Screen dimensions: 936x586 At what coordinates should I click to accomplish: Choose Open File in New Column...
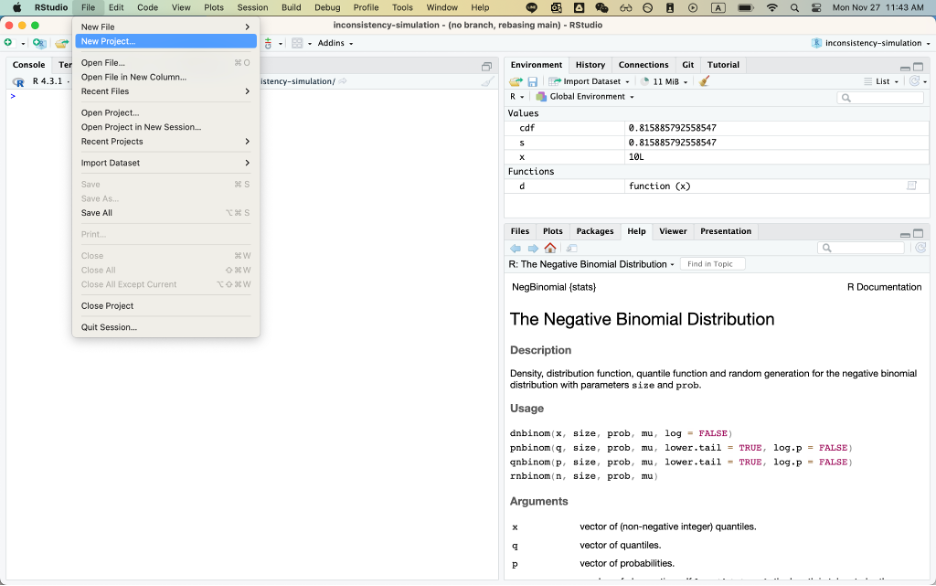tap(165, 77)
